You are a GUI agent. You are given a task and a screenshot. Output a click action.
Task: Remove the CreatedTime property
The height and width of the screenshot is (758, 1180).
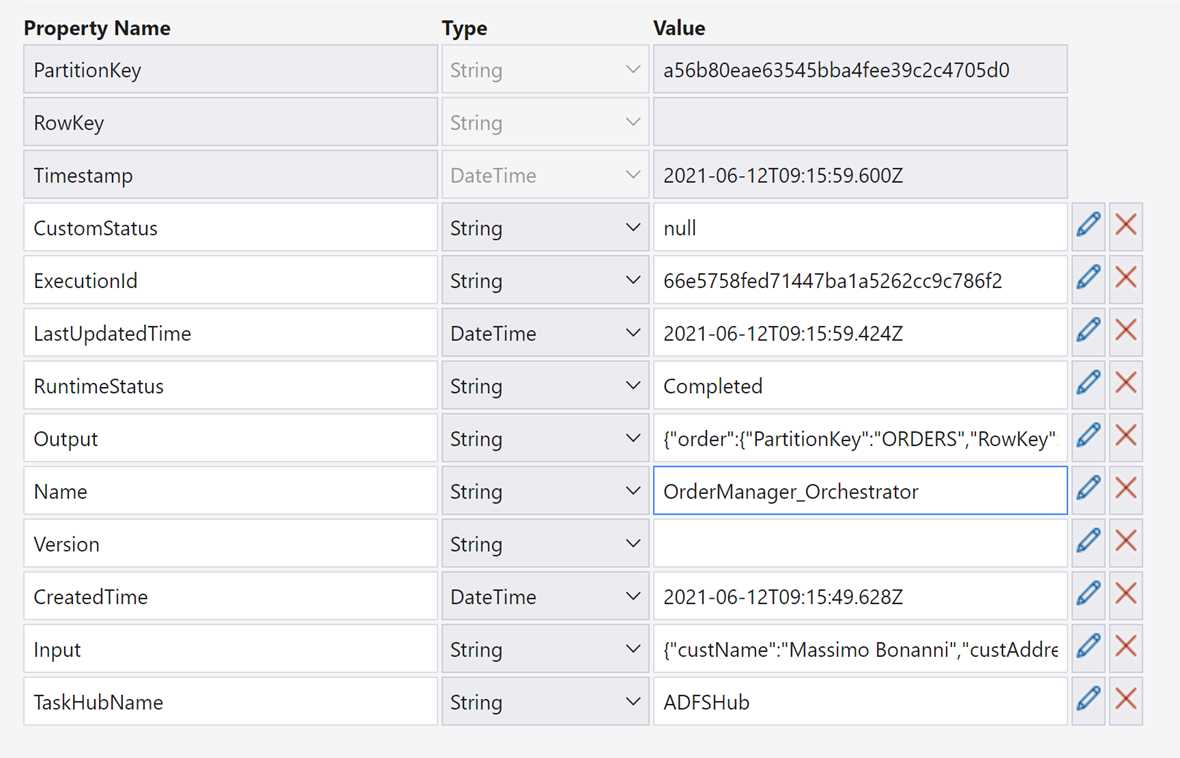click(x=1126, y=595)
